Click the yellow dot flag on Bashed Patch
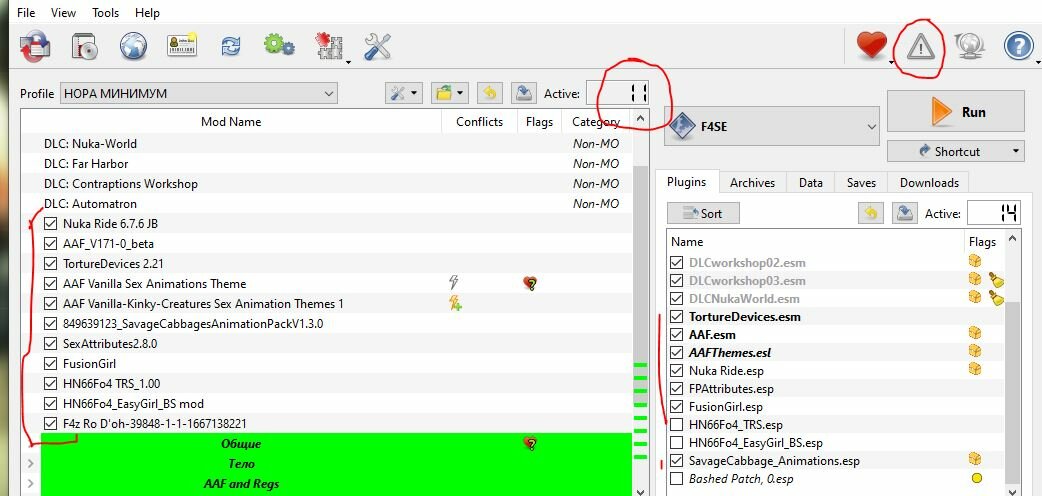 (976, 478)
